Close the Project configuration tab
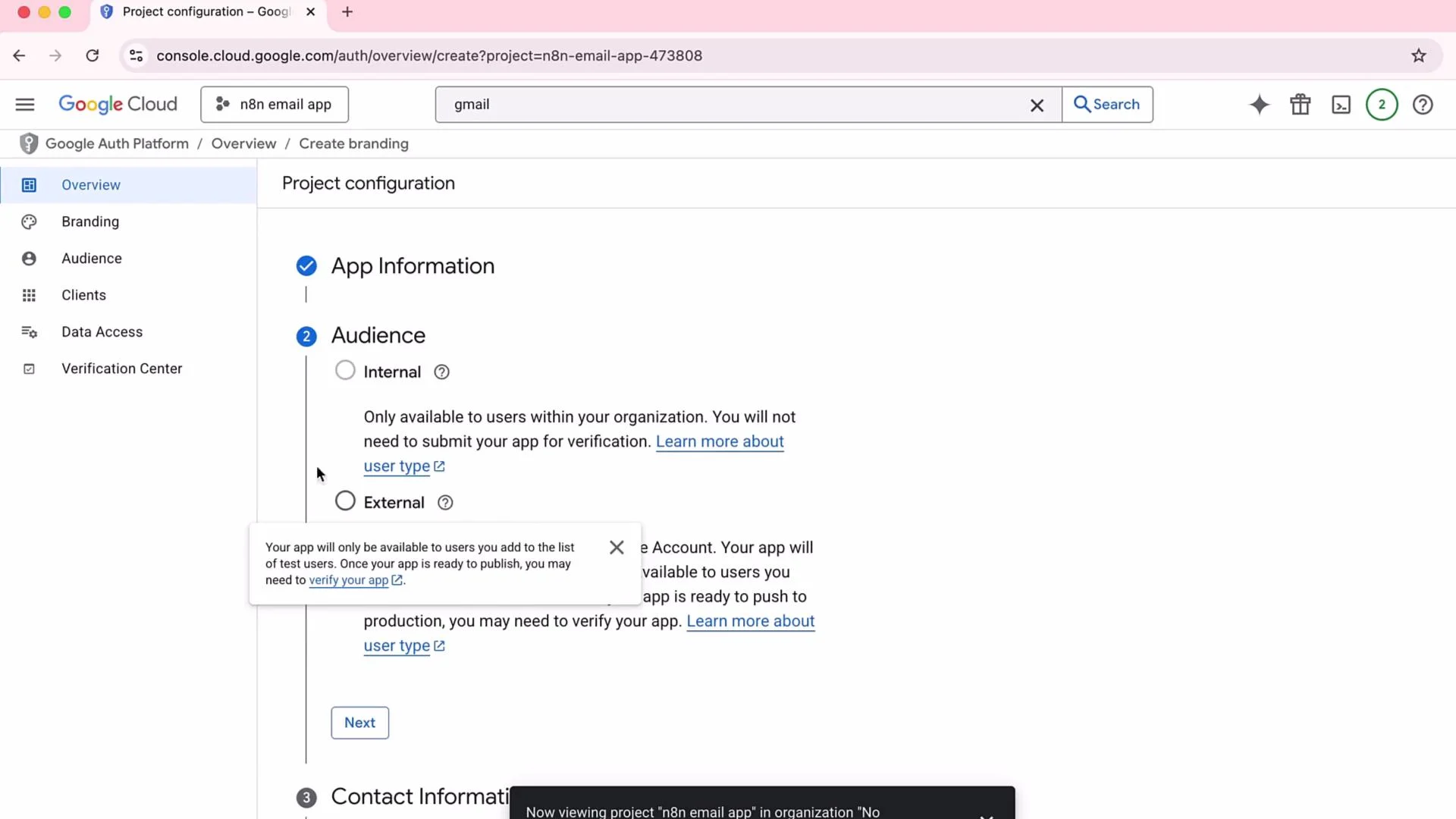Viewport: 1456px width, 819px height. tap(310, 12)
